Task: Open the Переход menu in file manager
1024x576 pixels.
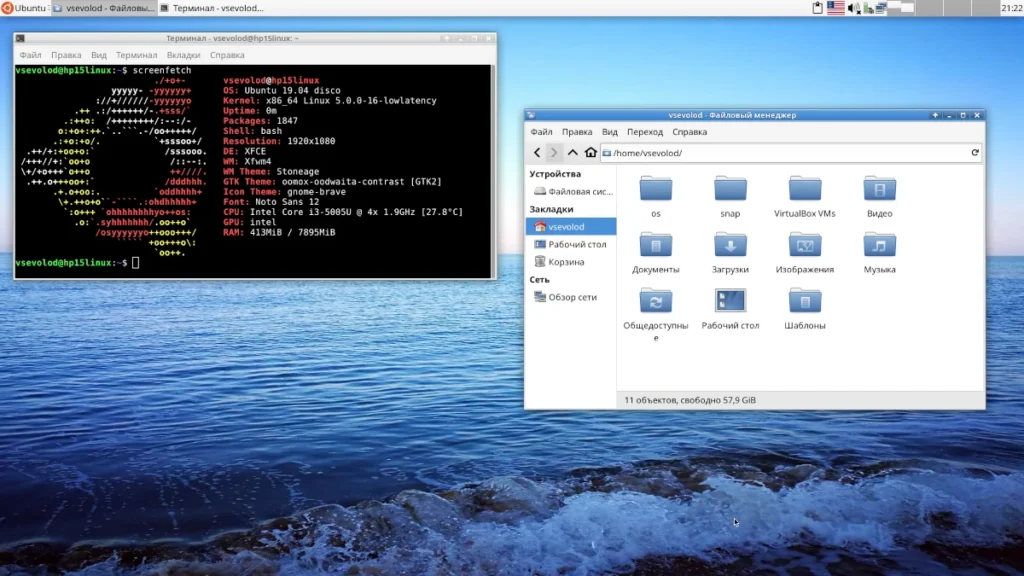Action: (645, 132)
